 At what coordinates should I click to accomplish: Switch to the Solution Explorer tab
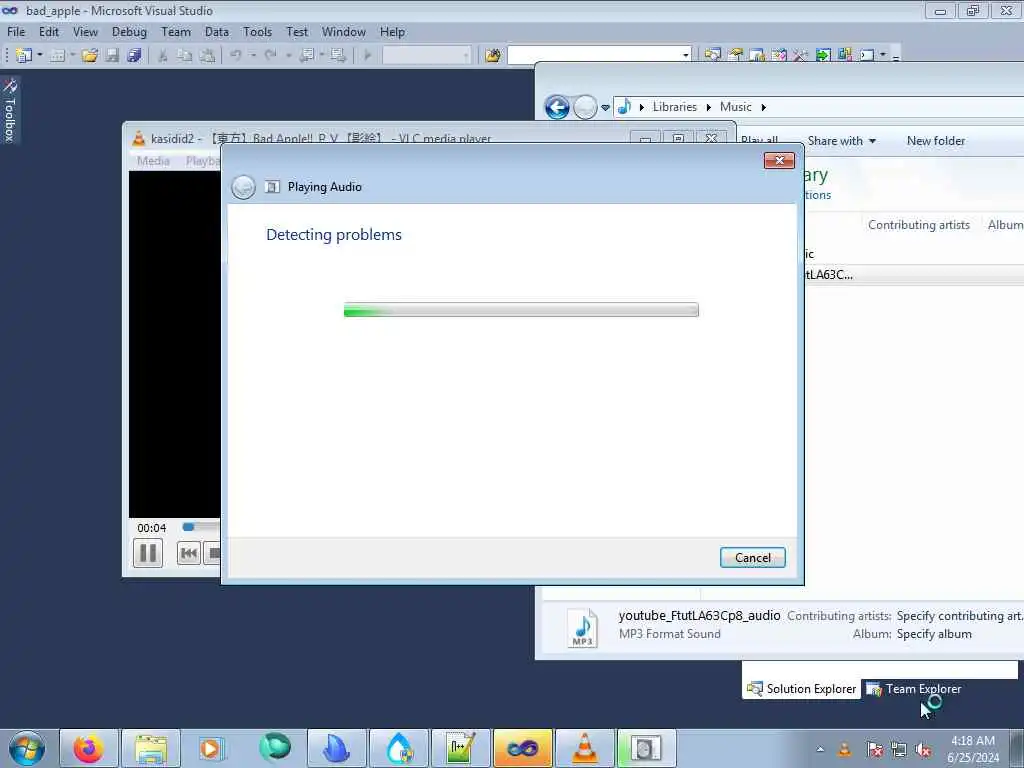click(x=801, y=689)
